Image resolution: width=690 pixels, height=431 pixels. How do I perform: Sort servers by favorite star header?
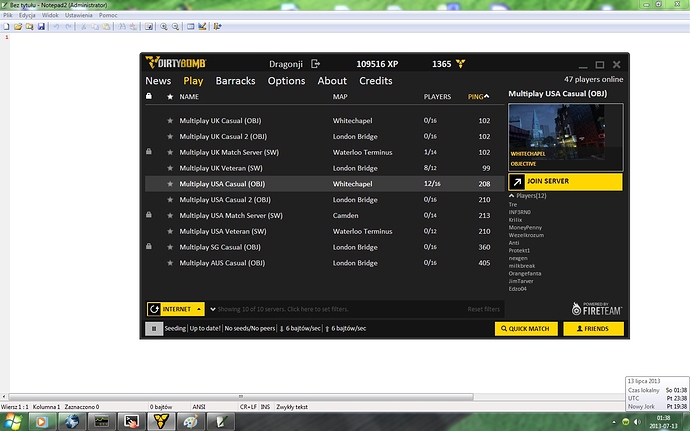[169, 97]
